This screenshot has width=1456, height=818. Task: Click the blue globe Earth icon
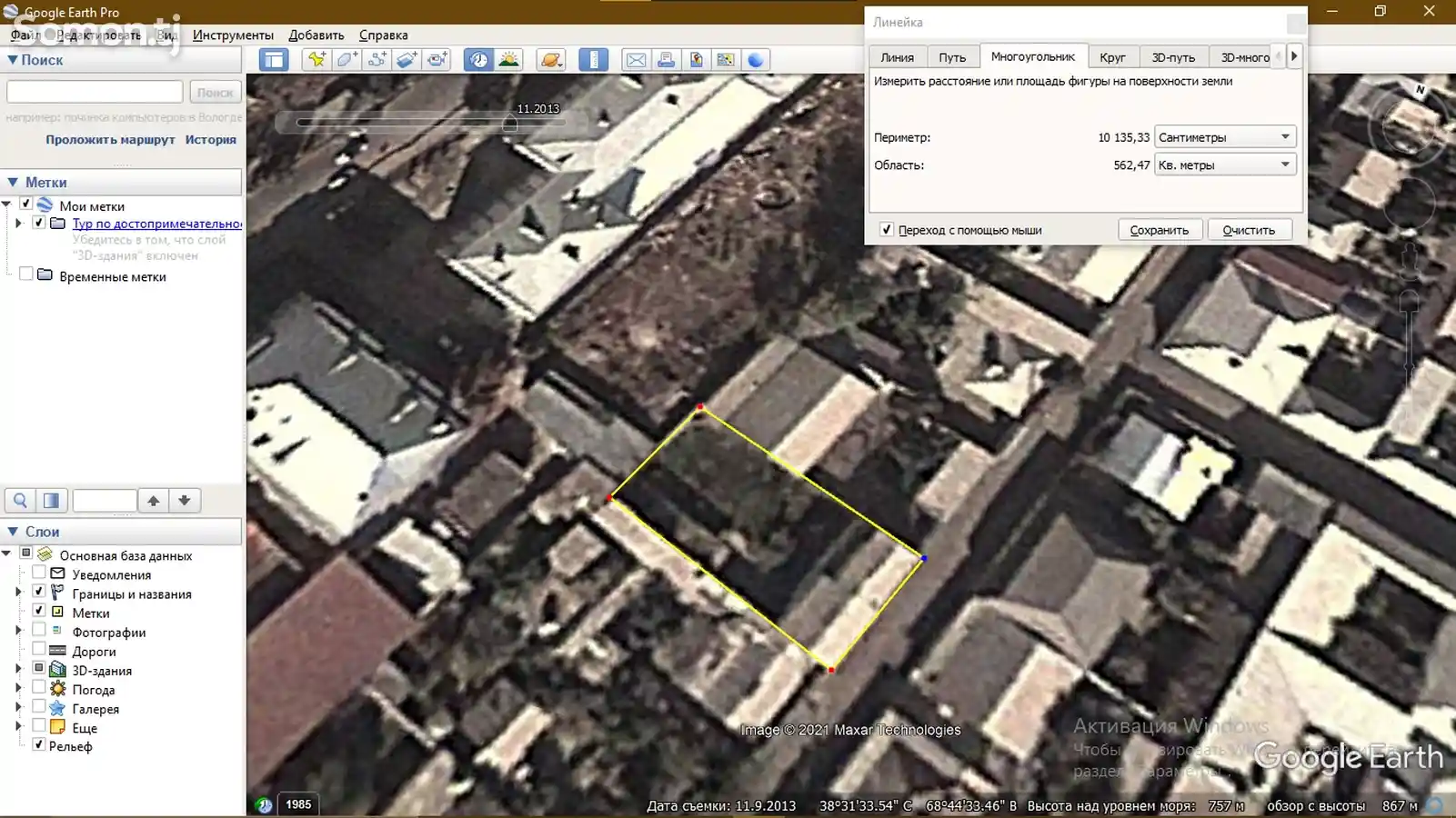[756, 60]
